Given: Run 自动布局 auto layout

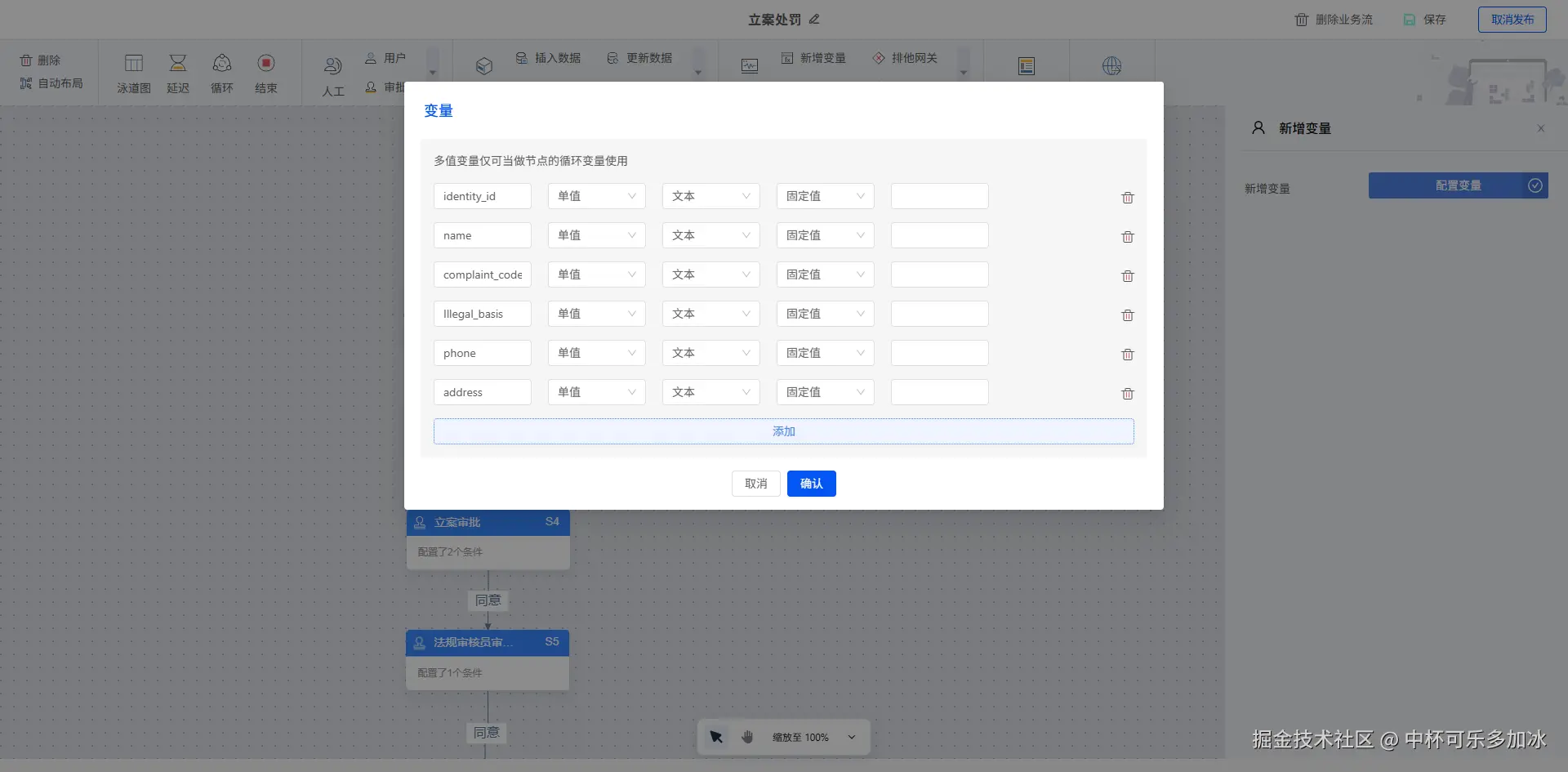Looking at the screenshot, I should tap(51, 83).
